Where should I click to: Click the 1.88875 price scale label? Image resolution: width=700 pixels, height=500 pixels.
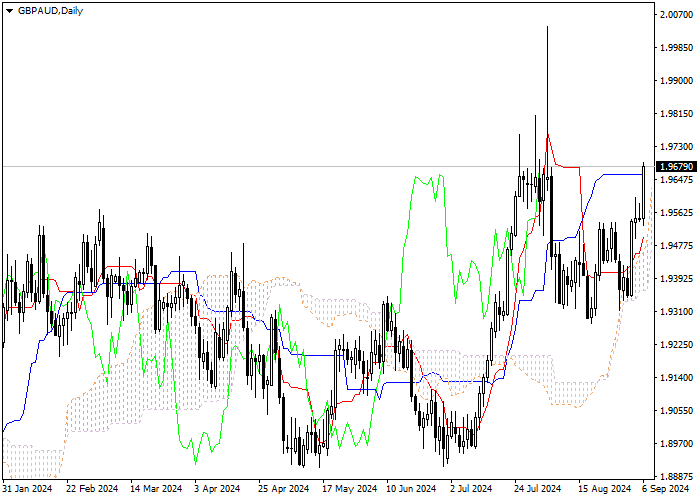click(676, 477)
